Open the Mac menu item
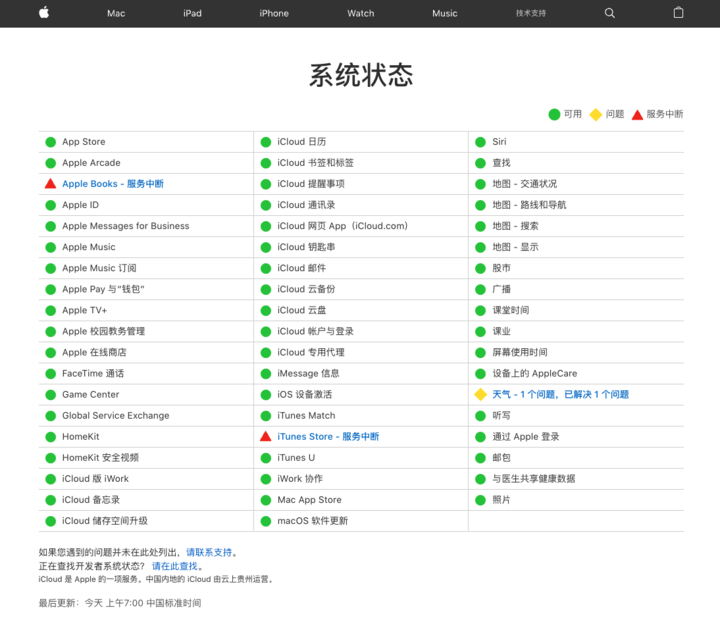Image resolution: width=720 pixels, height=624 pixels. (116, 13)
